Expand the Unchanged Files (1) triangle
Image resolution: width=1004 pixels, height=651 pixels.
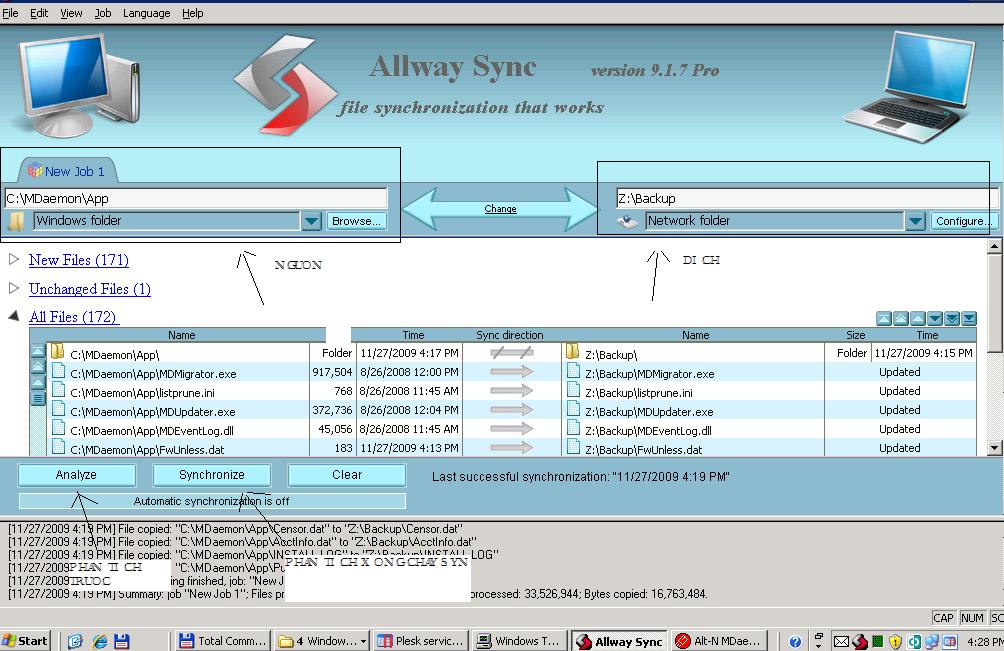(13, 288)
